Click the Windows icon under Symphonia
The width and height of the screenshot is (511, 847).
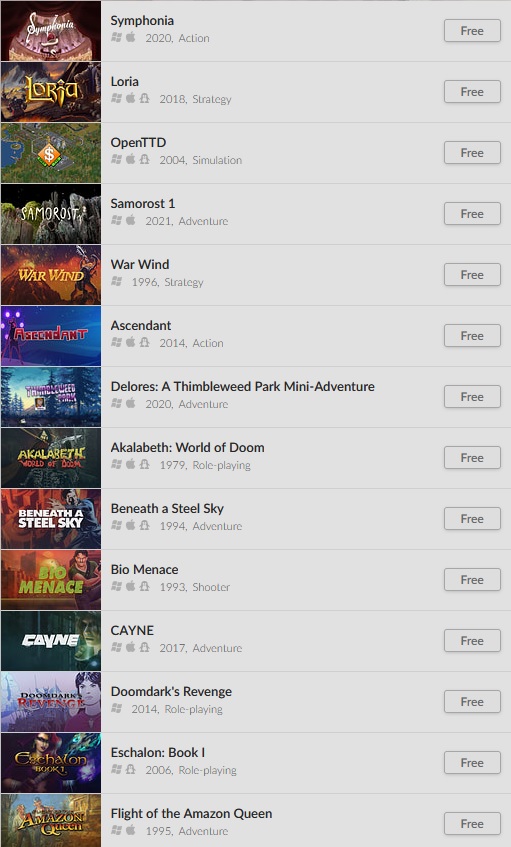pyautogui.click(x=116, y=37)
